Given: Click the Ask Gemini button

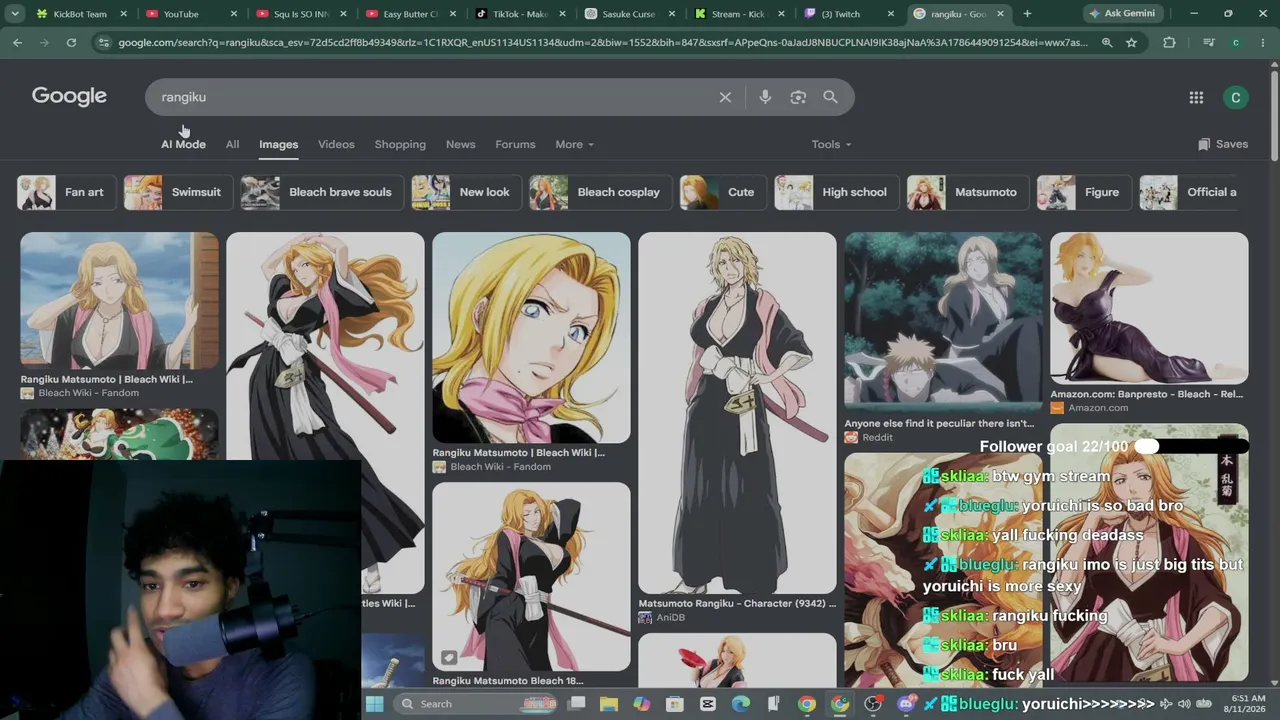Looking at the screenshot, I should coord(1121,14).
